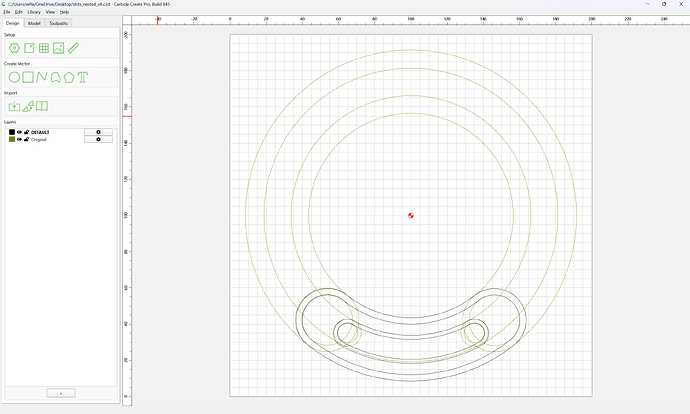Viewport: 690px width, 414px height.
Task: Open the File menu
Action: click(x=7, y=12)
